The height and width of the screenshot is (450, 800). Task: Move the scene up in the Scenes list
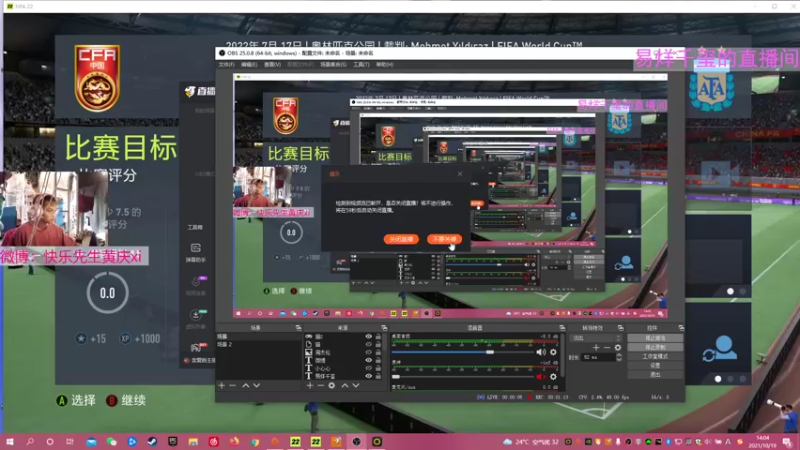click(x=245, y=386)
